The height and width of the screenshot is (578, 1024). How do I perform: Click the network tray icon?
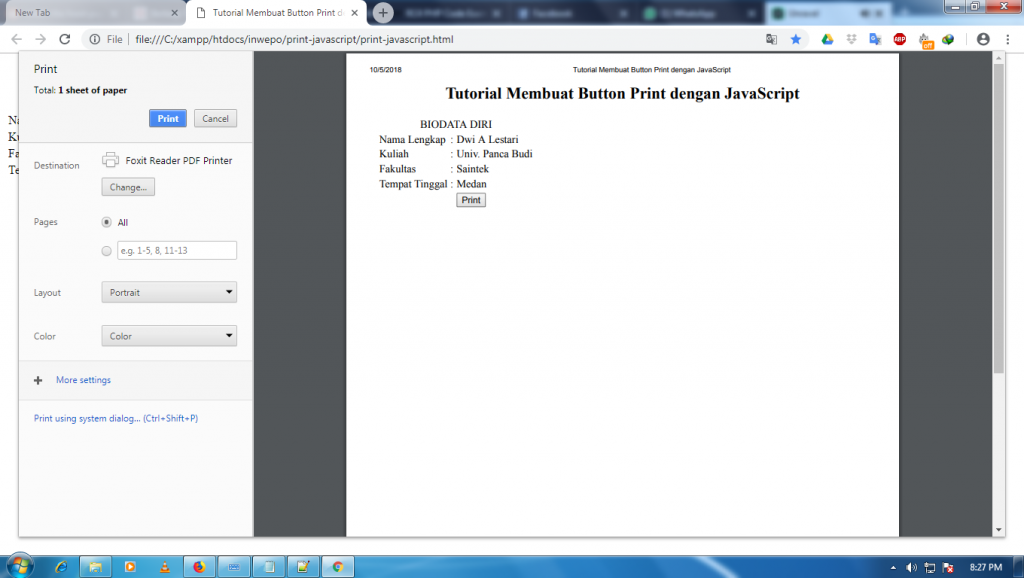[930, 568]
